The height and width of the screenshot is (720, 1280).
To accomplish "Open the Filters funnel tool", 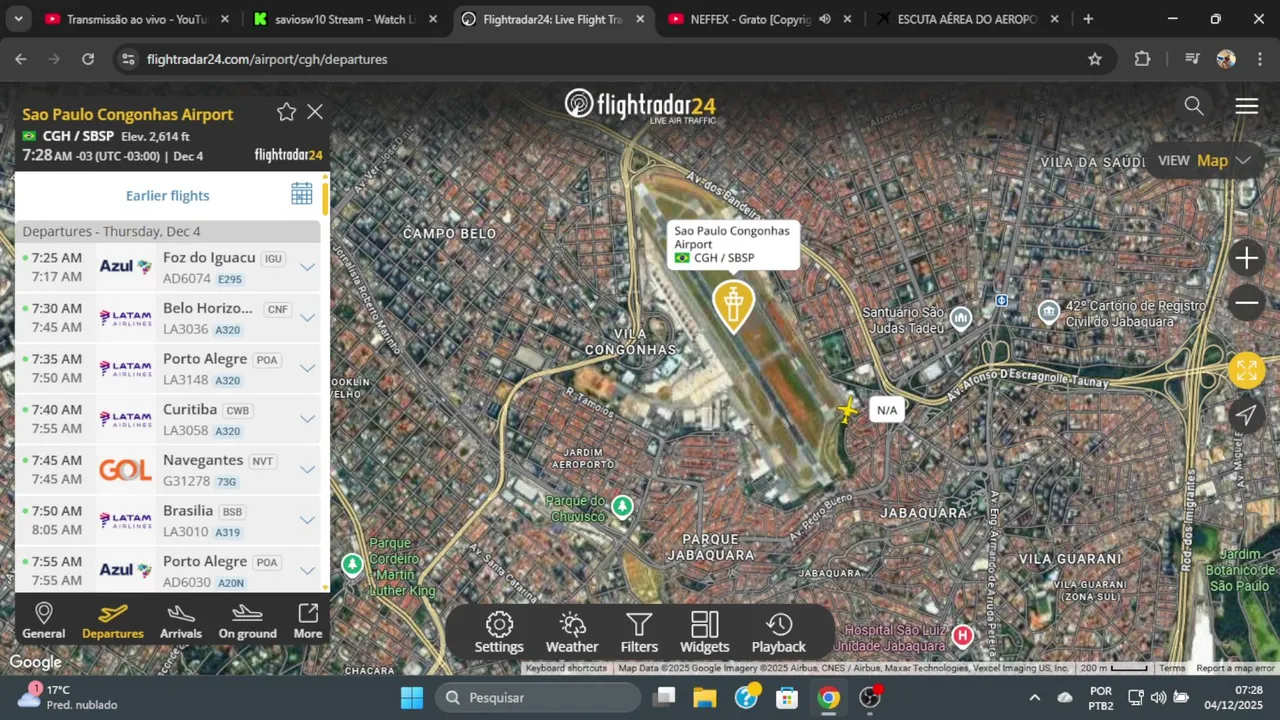I will (639, 633).
